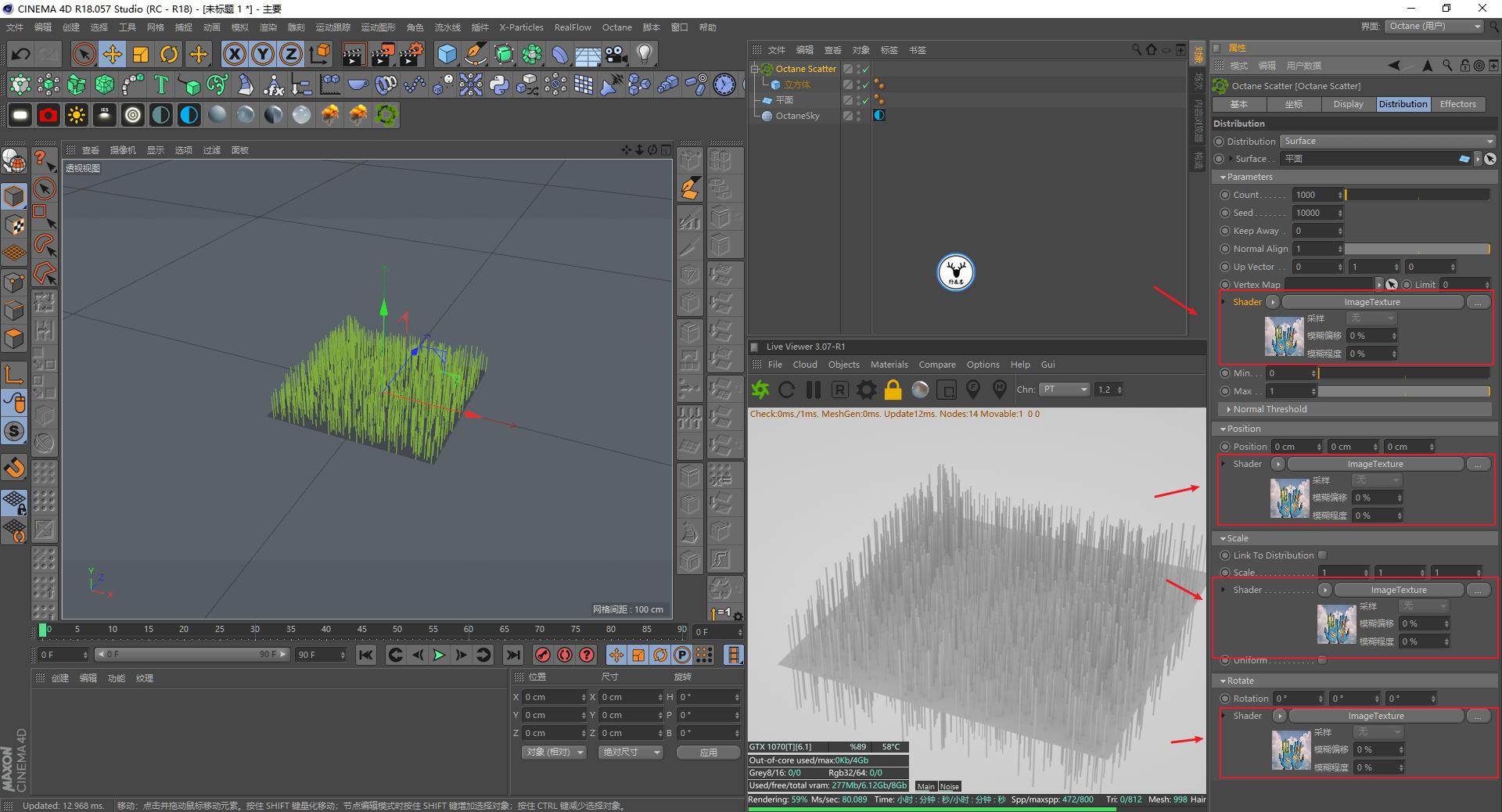1502x812 pixels.
Task: Select the Move tool in top toolbar
Action: 113,54
